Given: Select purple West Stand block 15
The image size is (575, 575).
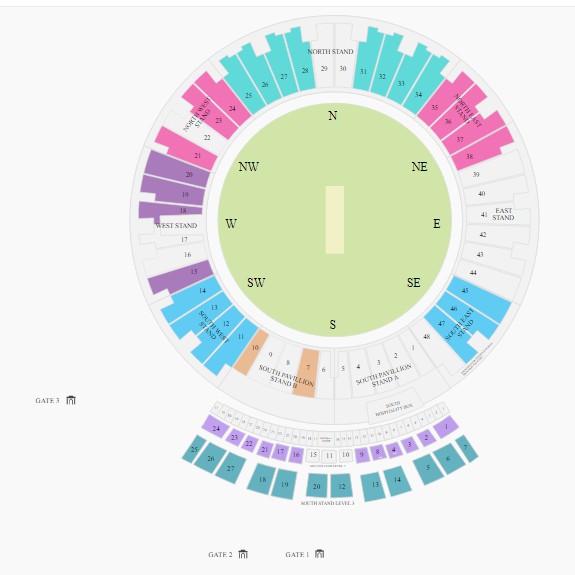Looking at the screenshot, I should click(181, 277).
